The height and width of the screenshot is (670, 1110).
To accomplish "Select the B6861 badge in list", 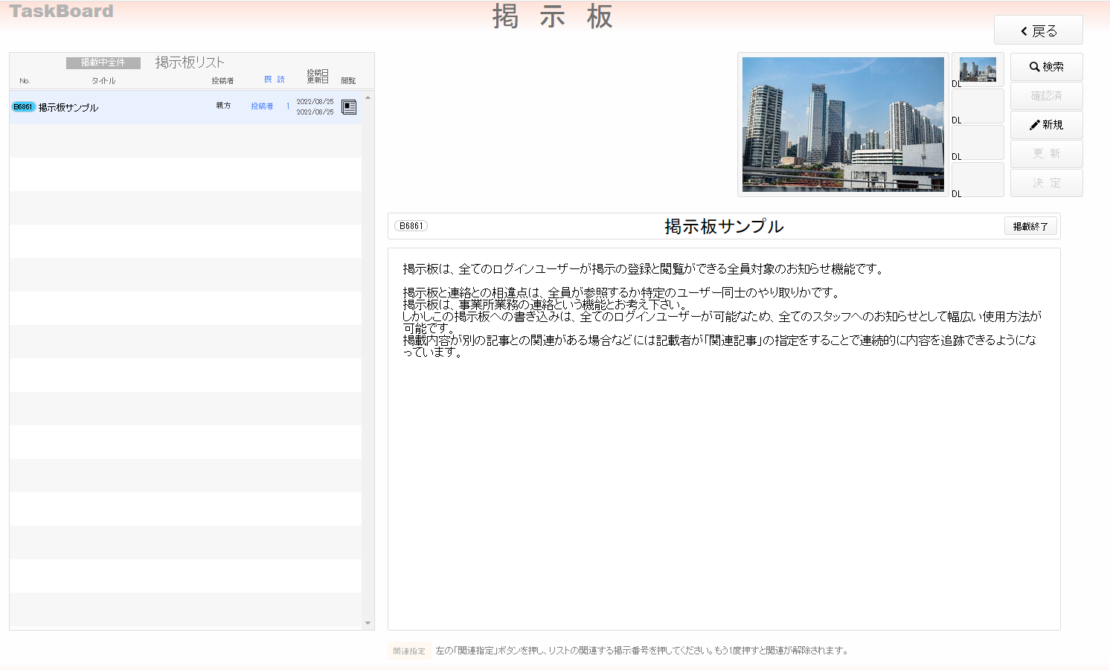I will pos(23,107).
